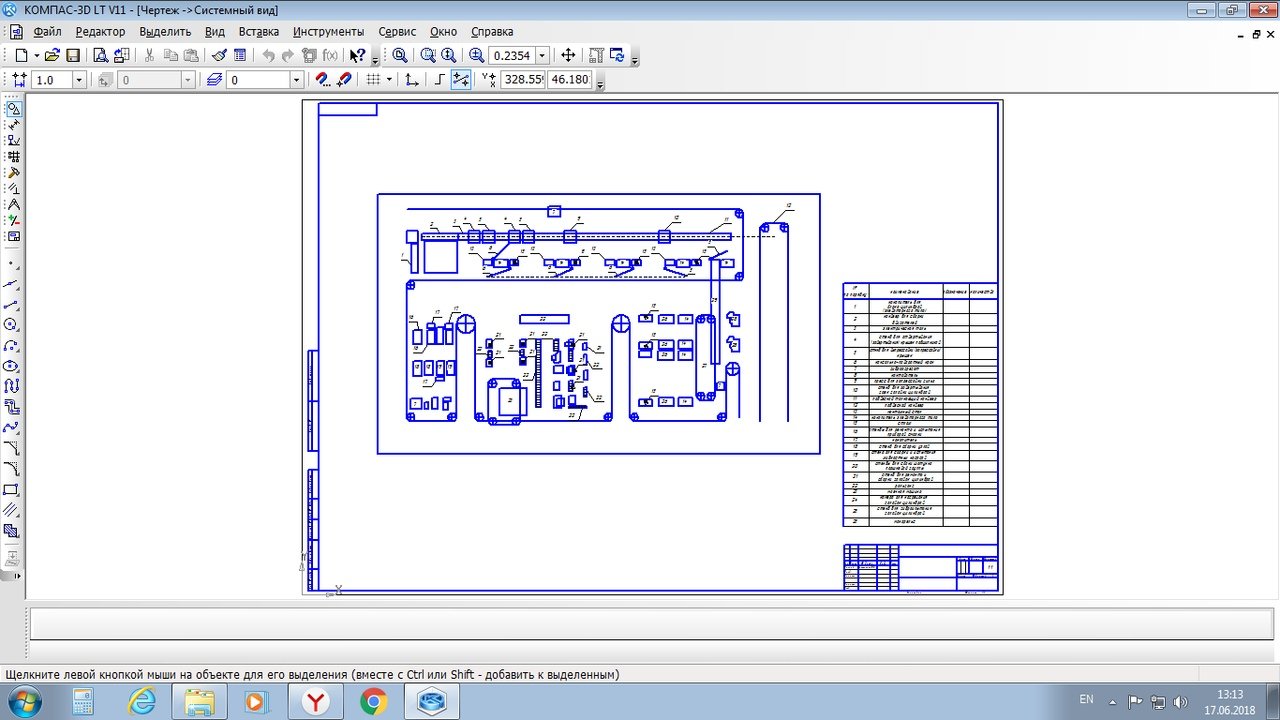Viewport: 1280px width, 720px height.
Task: Open the Инструменты menu
Action: click(328, 32)
